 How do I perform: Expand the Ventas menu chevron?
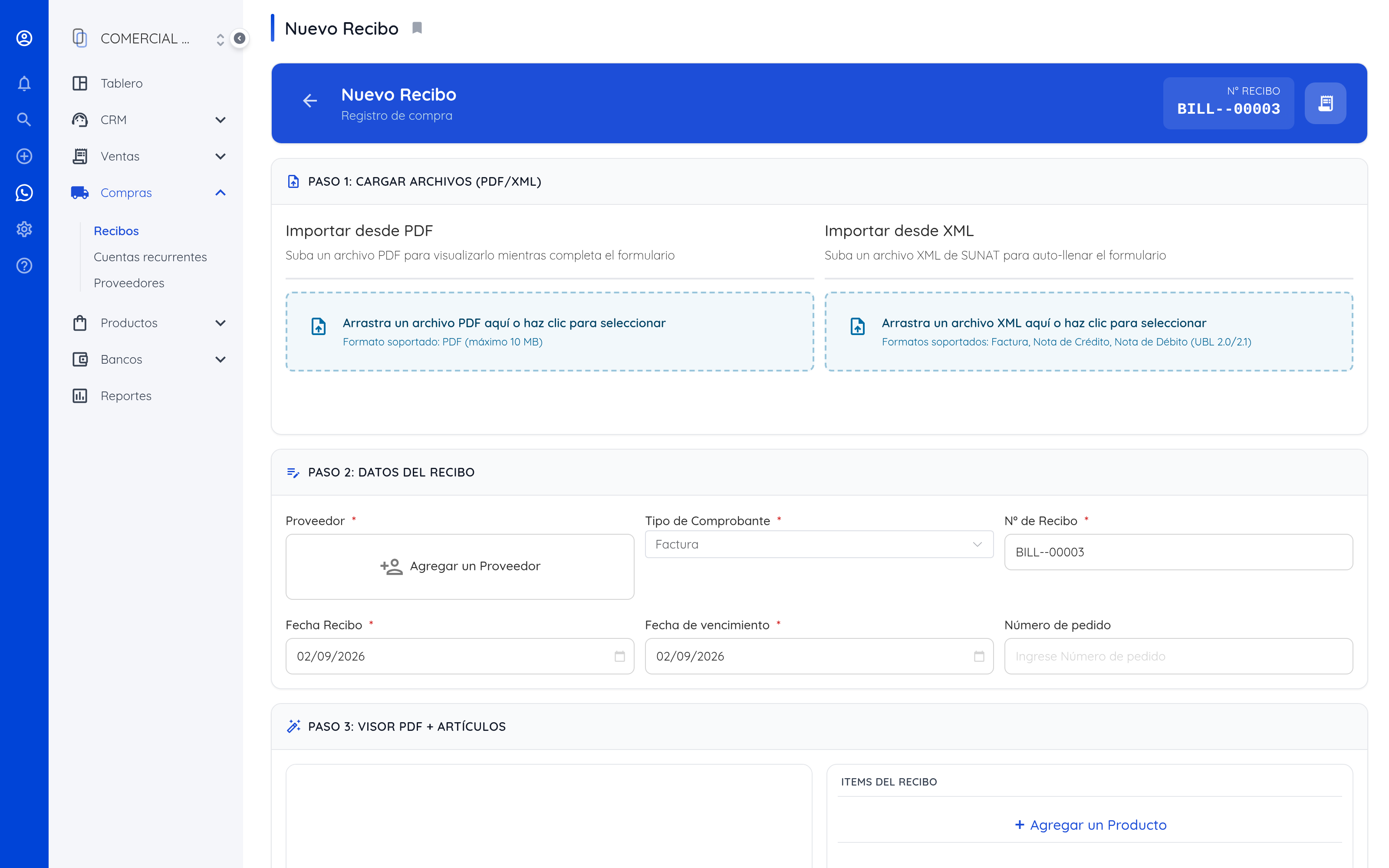[x=221, y=156]
